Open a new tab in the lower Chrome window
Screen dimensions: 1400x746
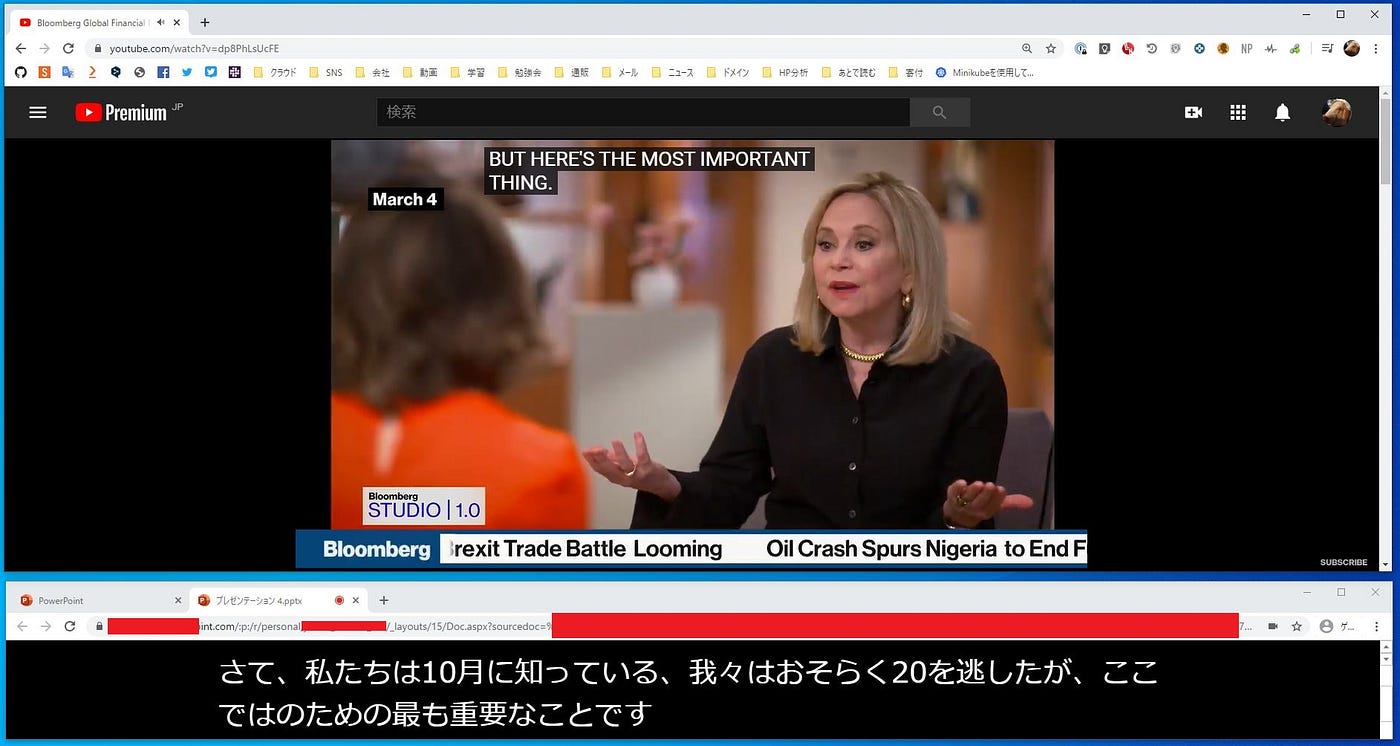[384, 600]
